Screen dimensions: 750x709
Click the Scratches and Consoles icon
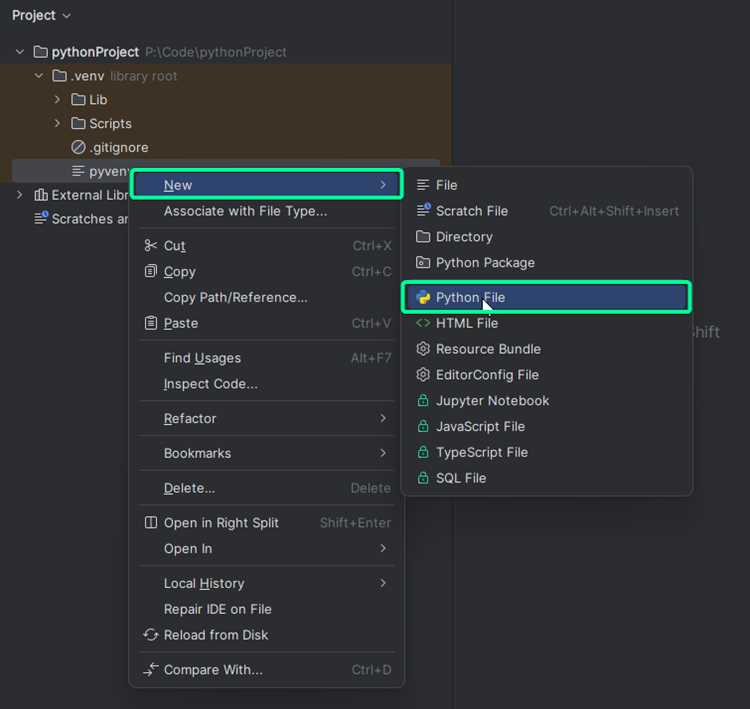41,218
